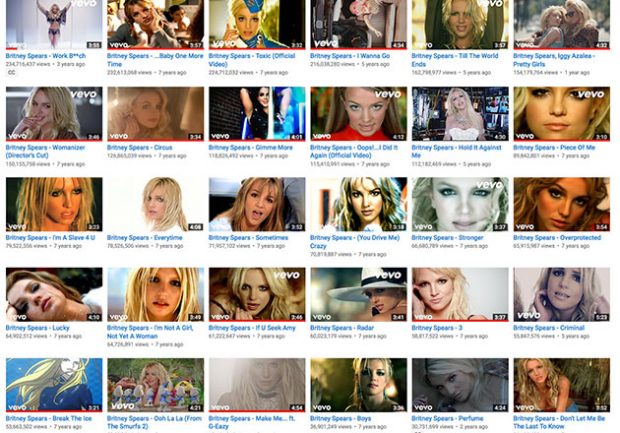Image resolution: width=620 pixels, height=433 pixels.
Task: Open the Work B**ch video thumbnail
Action: [54, 25]
